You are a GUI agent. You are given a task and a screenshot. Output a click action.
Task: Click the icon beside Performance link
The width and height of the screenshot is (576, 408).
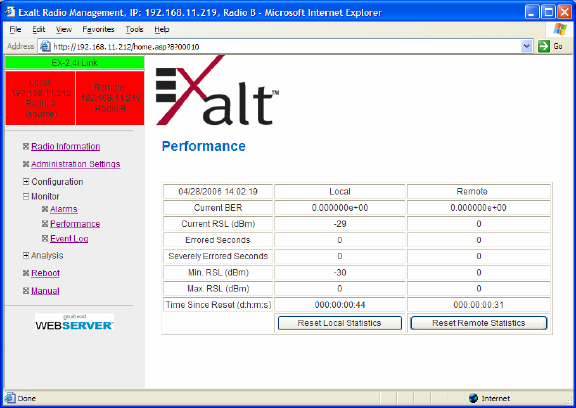(x=45, y=224)
